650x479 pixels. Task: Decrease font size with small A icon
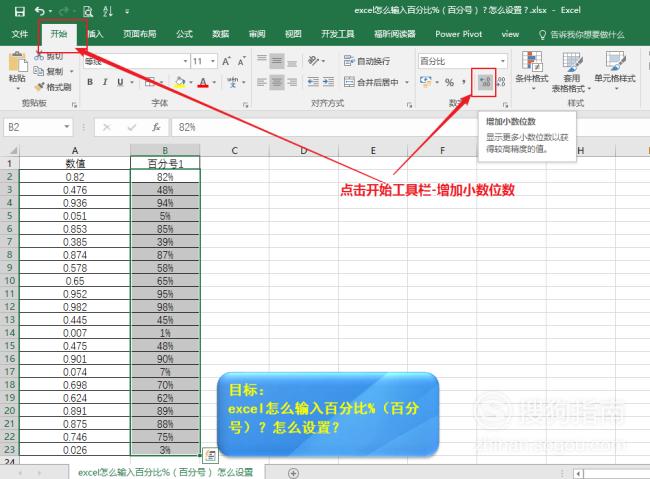pos(241,61)
